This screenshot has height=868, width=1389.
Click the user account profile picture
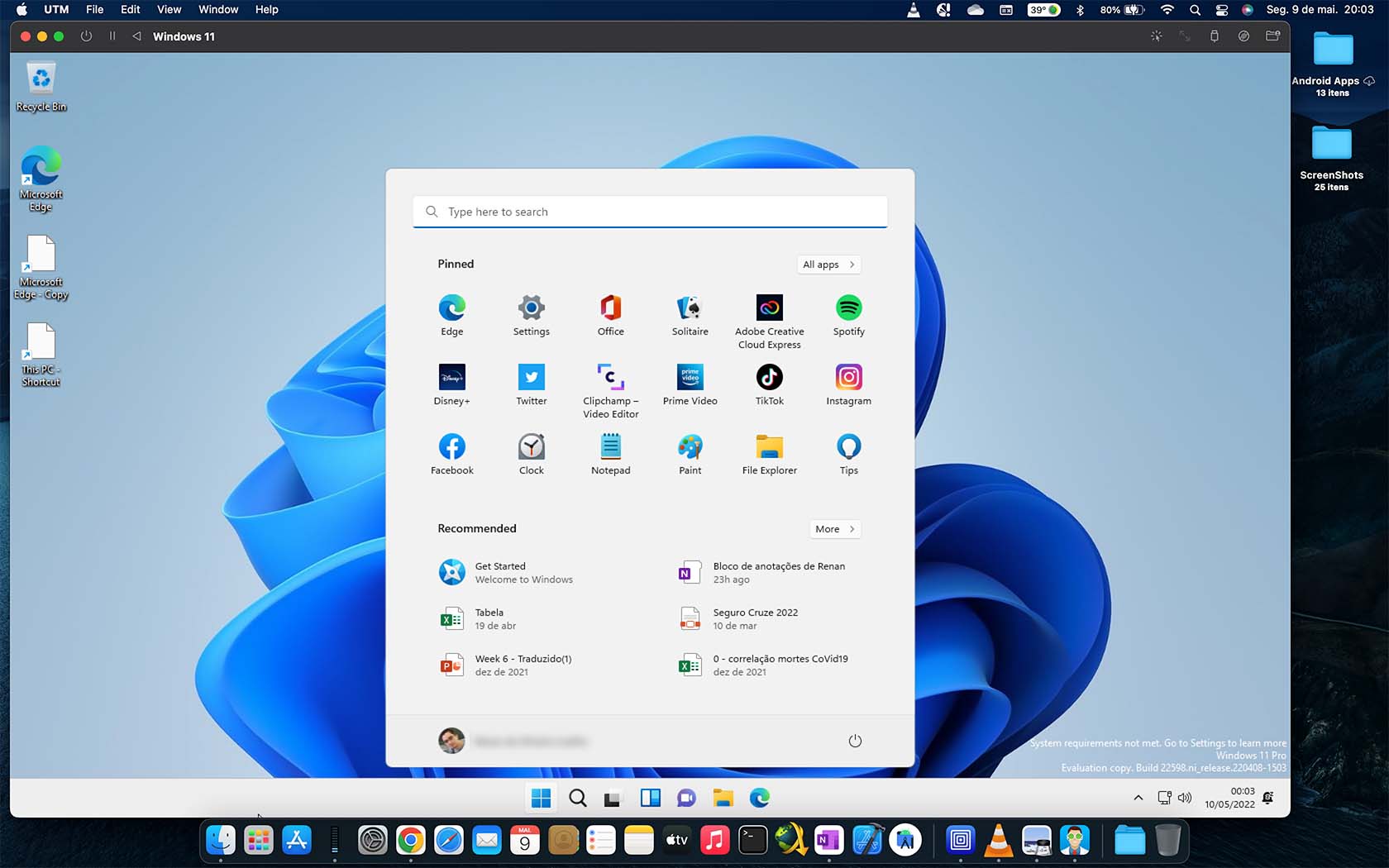[451, 741]
